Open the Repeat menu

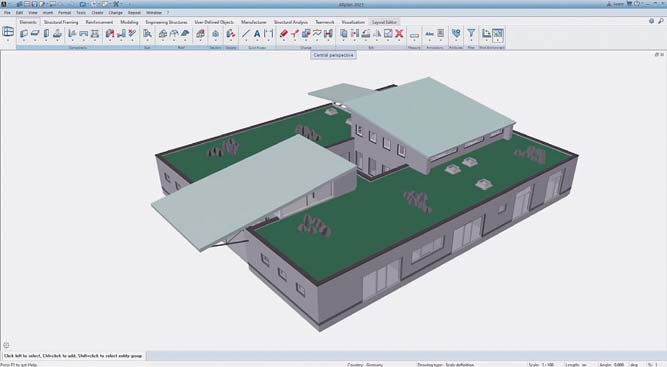pyautogui.click(x=134, y=13)
